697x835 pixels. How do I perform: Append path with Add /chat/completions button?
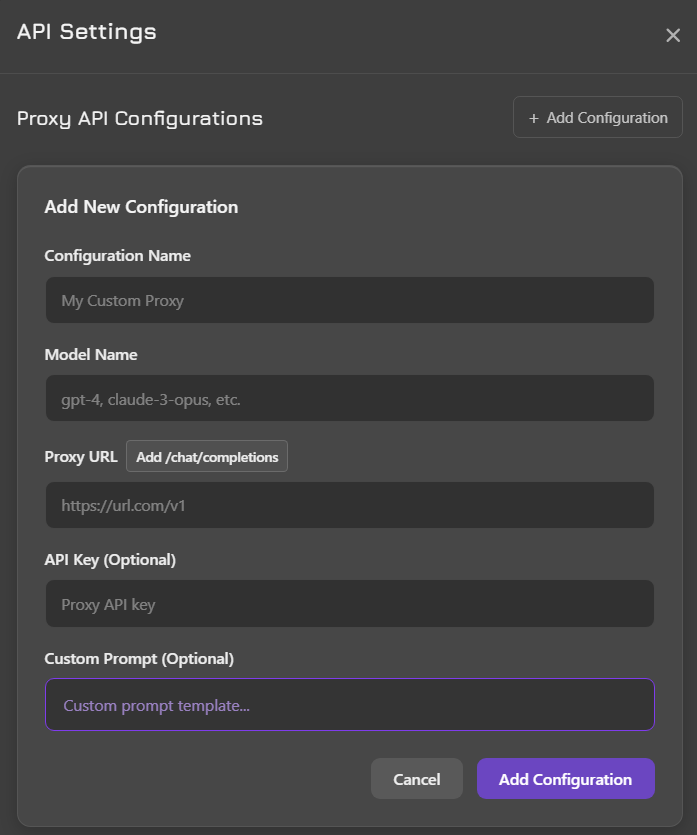click(x=207, y=457)
